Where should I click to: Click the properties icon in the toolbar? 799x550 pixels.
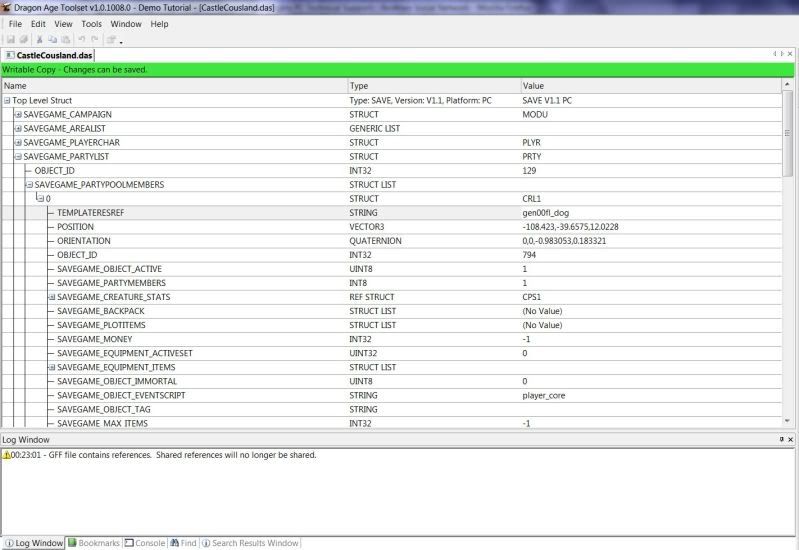click(x=111, y=39)
